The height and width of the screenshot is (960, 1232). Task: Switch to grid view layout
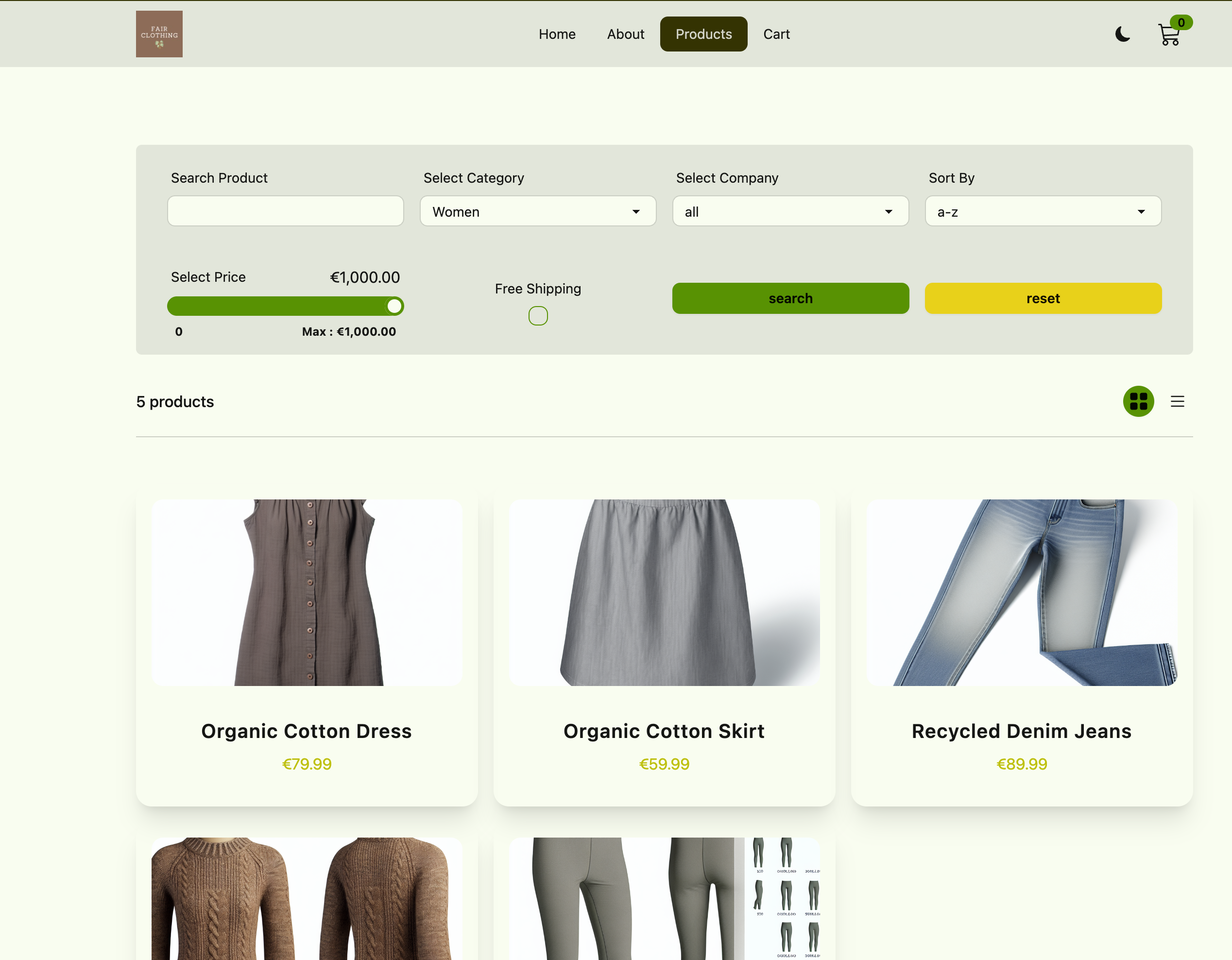(x=1138, y=402)
